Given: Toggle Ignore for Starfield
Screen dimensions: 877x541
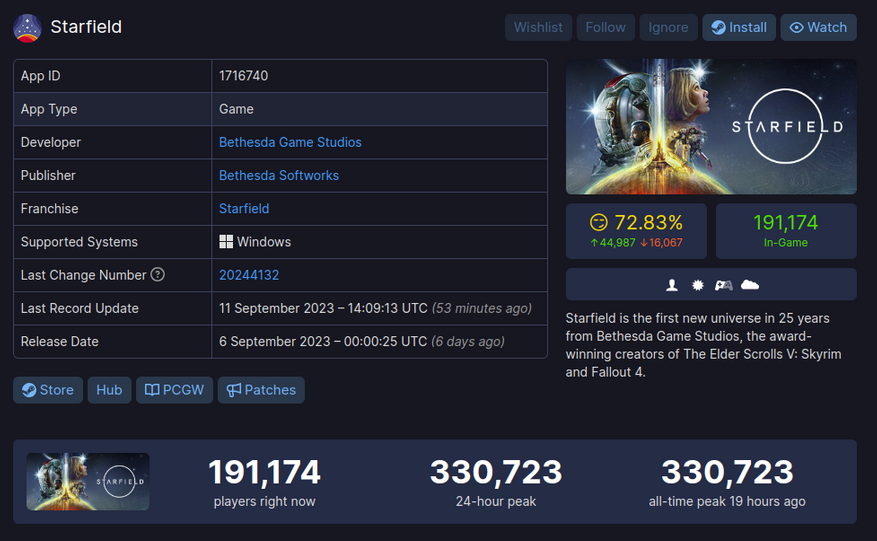Looking at the screenshot, I should 668,27.
